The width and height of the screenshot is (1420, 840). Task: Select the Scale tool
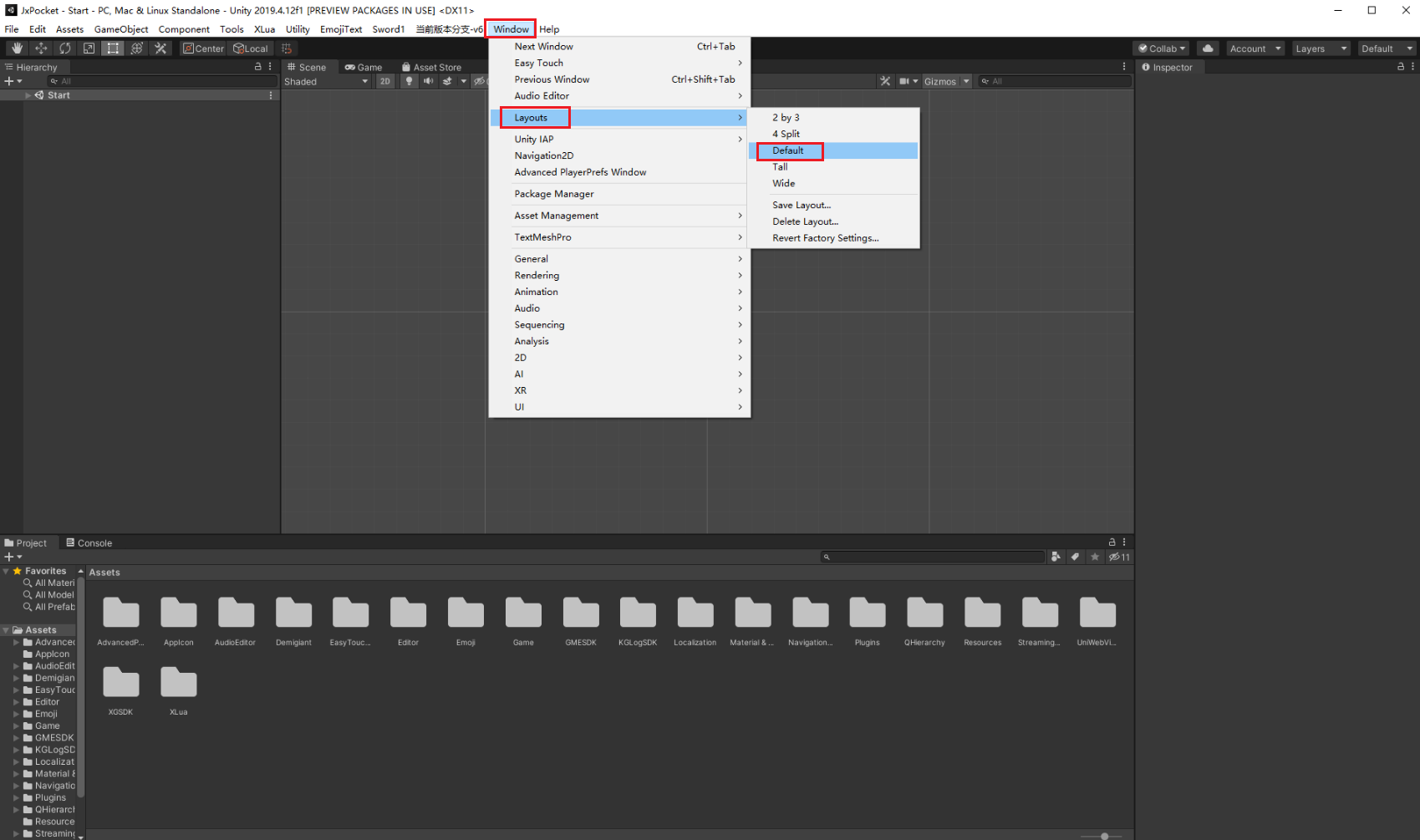(89, 48)
